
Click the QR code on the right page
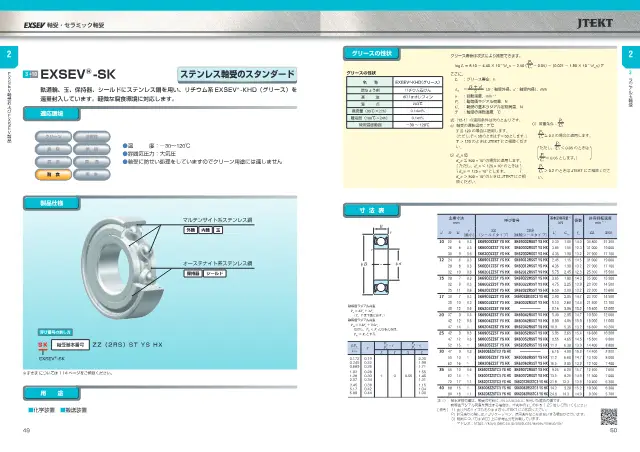point(609,416)
